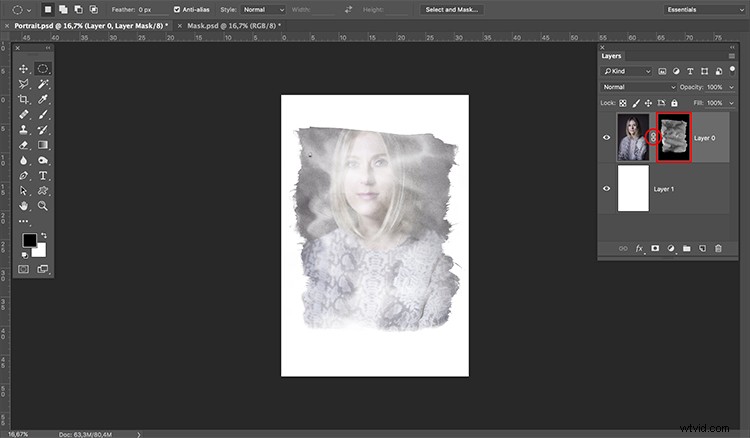Select the Polygonal Lasso tool
Screen dimensions: 750x438
point(23,84)
